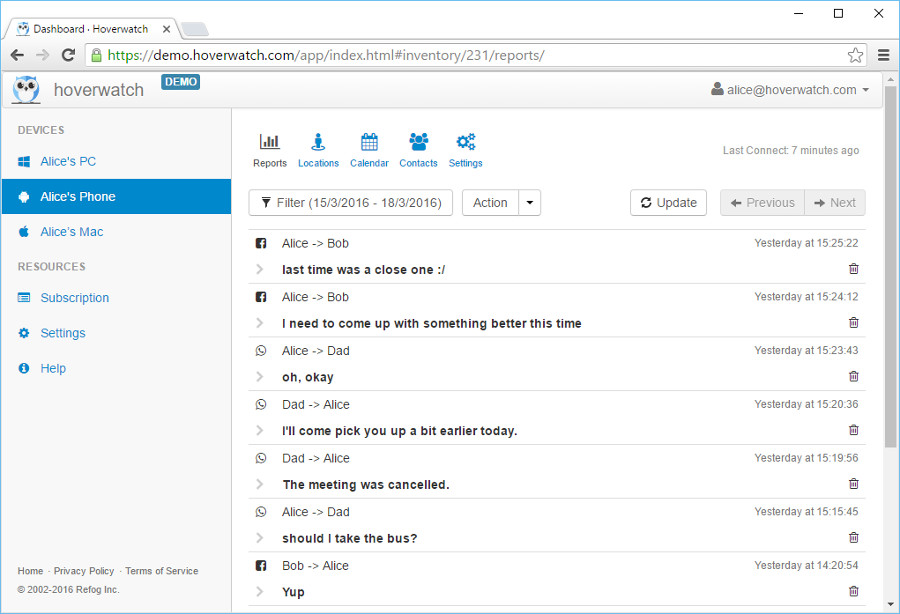Screen dimensions: 900x614
Task: Delete the 'Yup' message
Action: pos(854,591)
